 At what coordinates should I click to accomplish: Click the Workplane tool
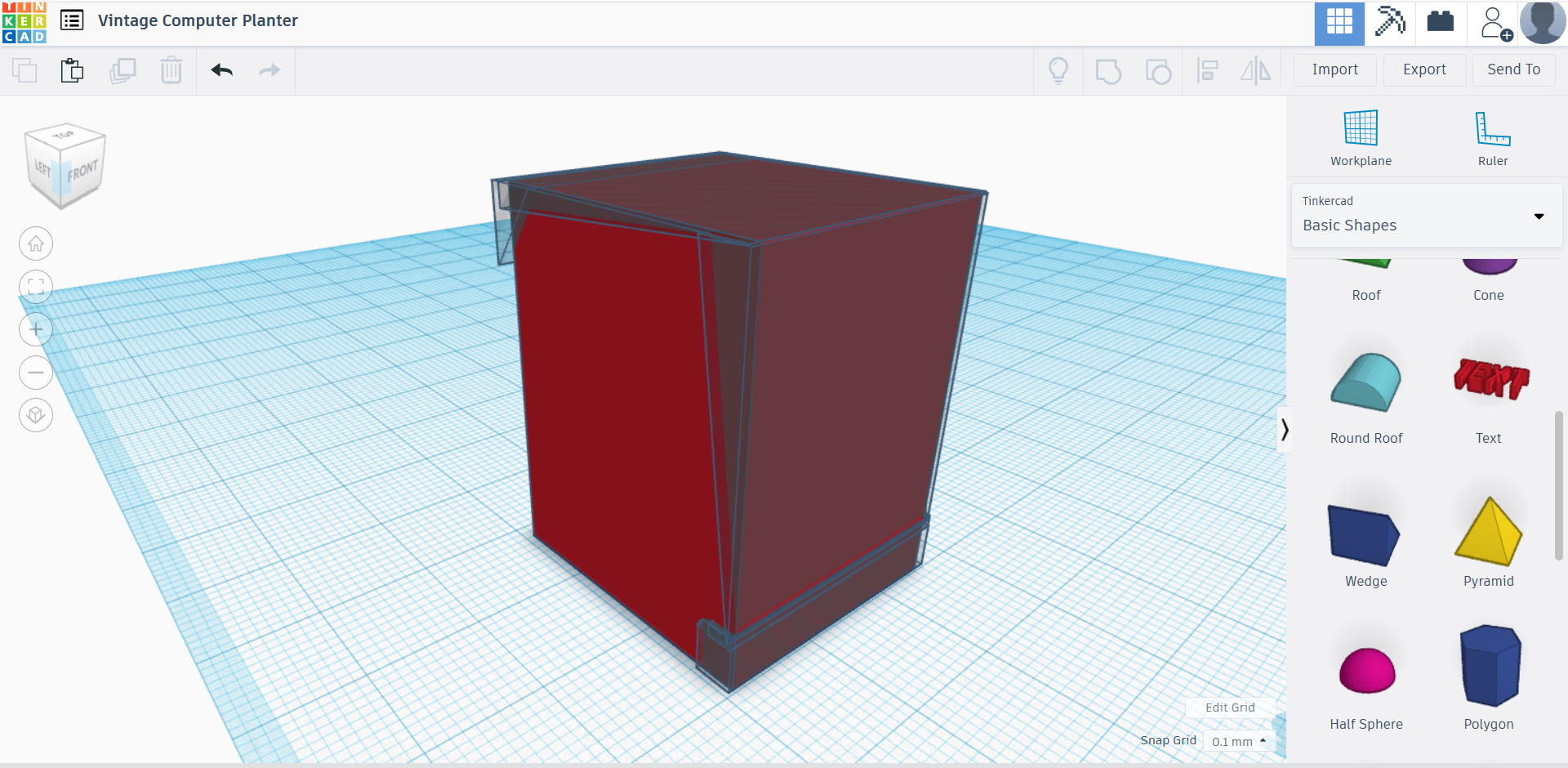coord(1361,138)
